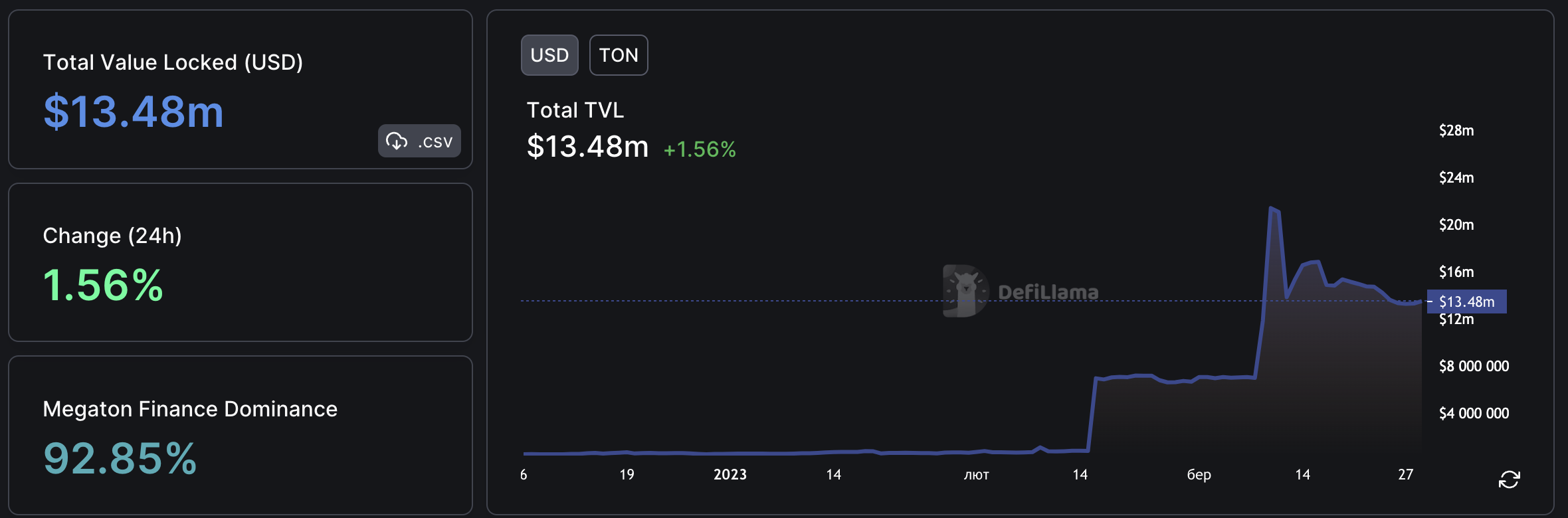Switch chart denomination to TON
The width and height of the screenshot is (1568, 518).
pyautogui.click(x=618, y=55)
